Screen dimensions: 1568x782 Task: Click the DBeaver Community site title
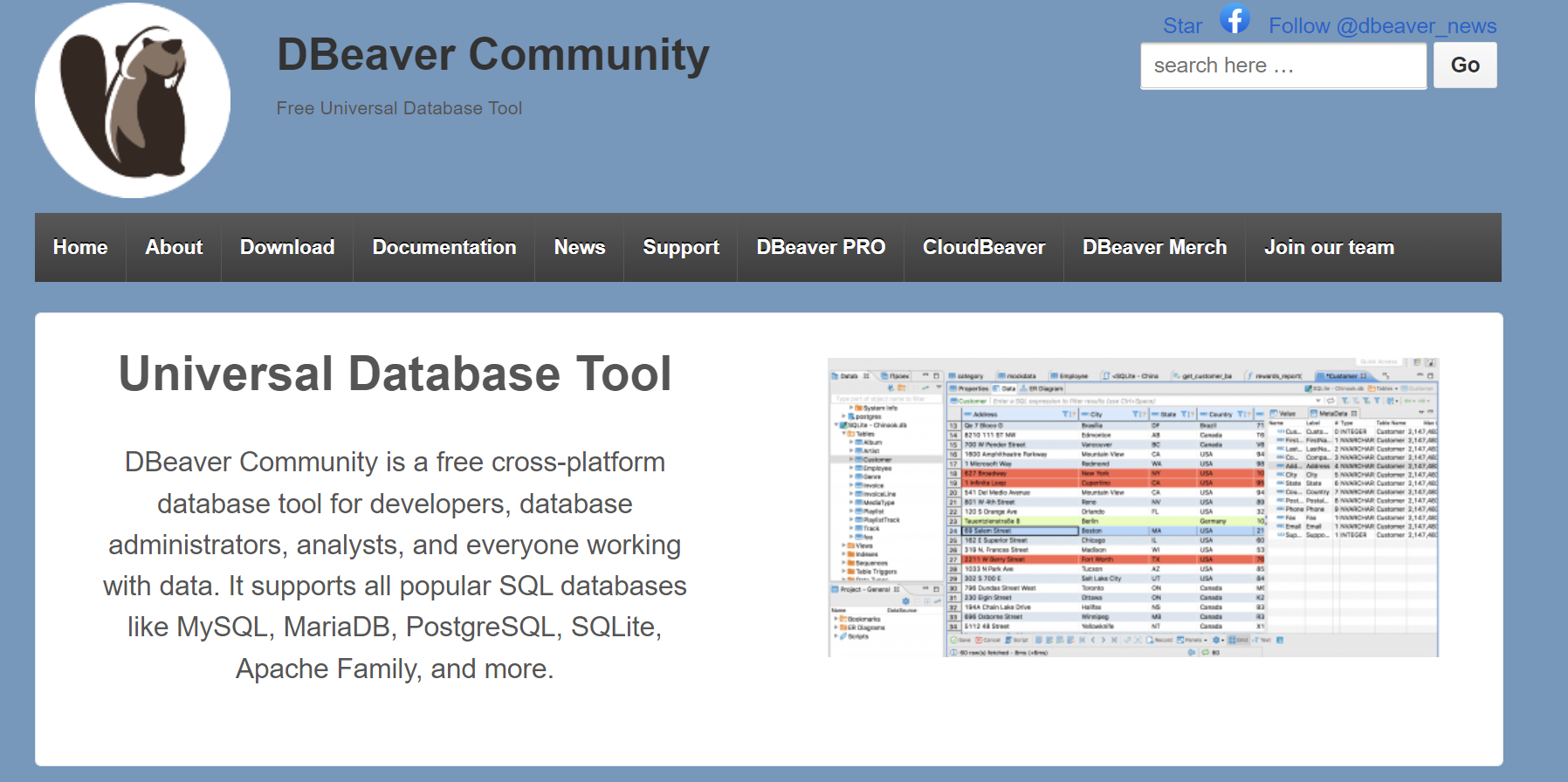pos(493,55)
